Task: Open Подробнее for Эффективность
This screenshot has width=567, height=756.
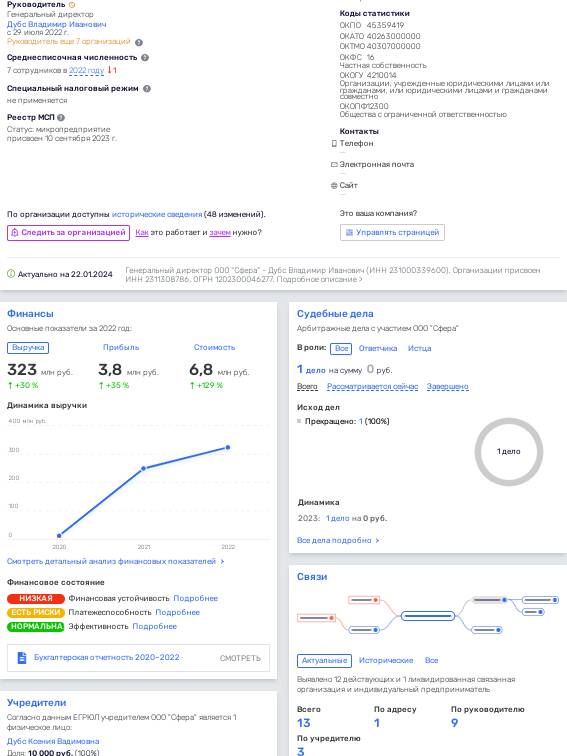Action: [154, 626]
